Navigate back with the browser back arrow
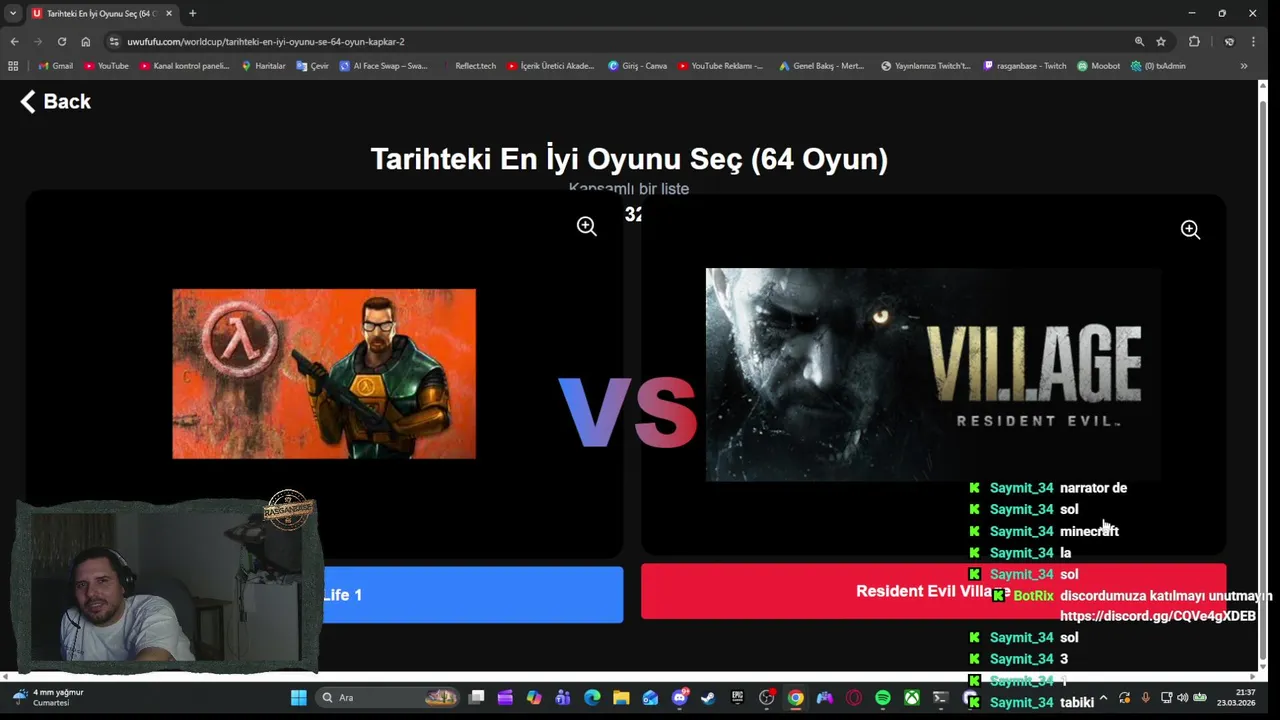 14,41
